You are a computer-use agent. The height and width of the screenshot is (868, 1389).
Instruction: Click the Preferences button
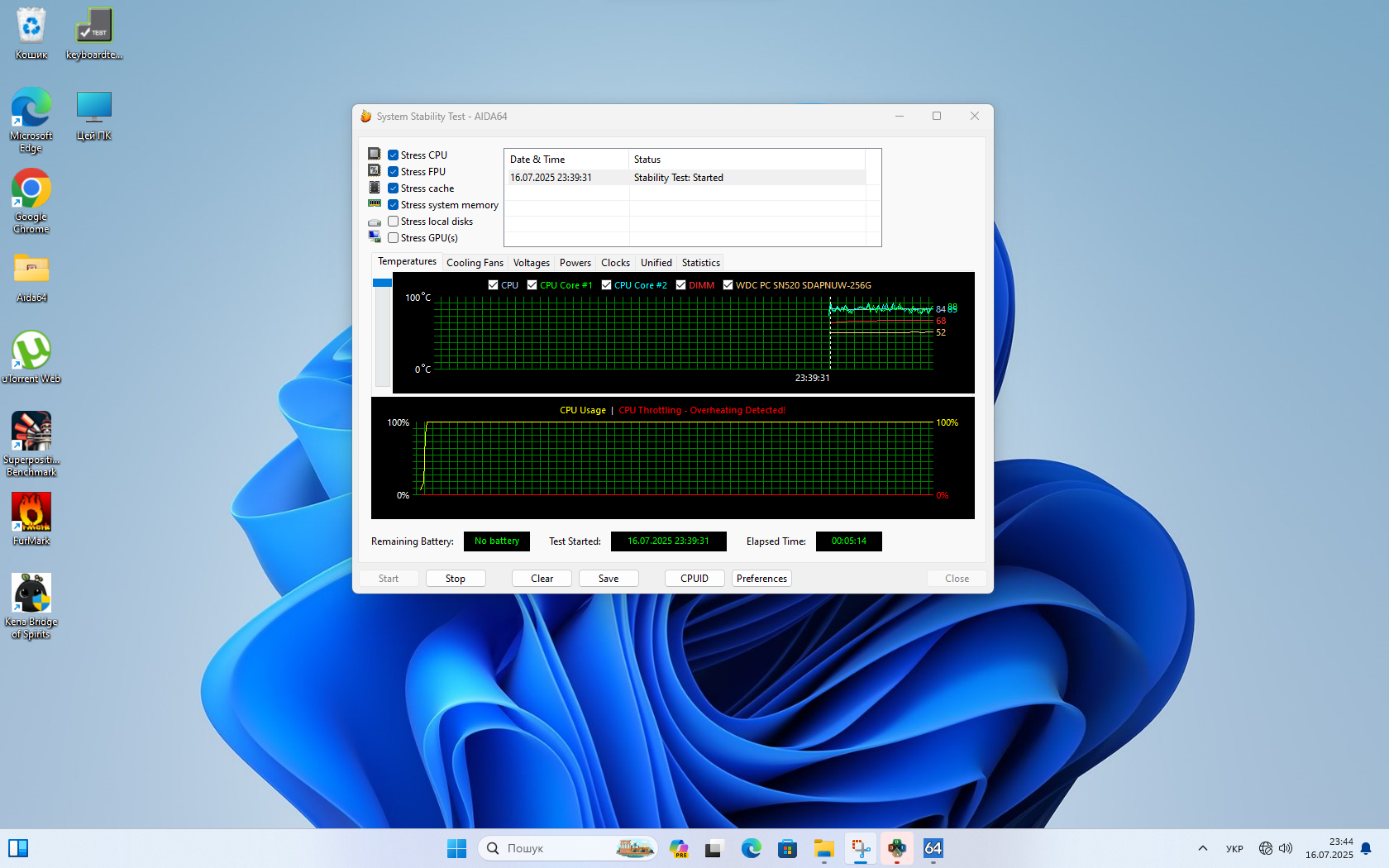(761, 579)
